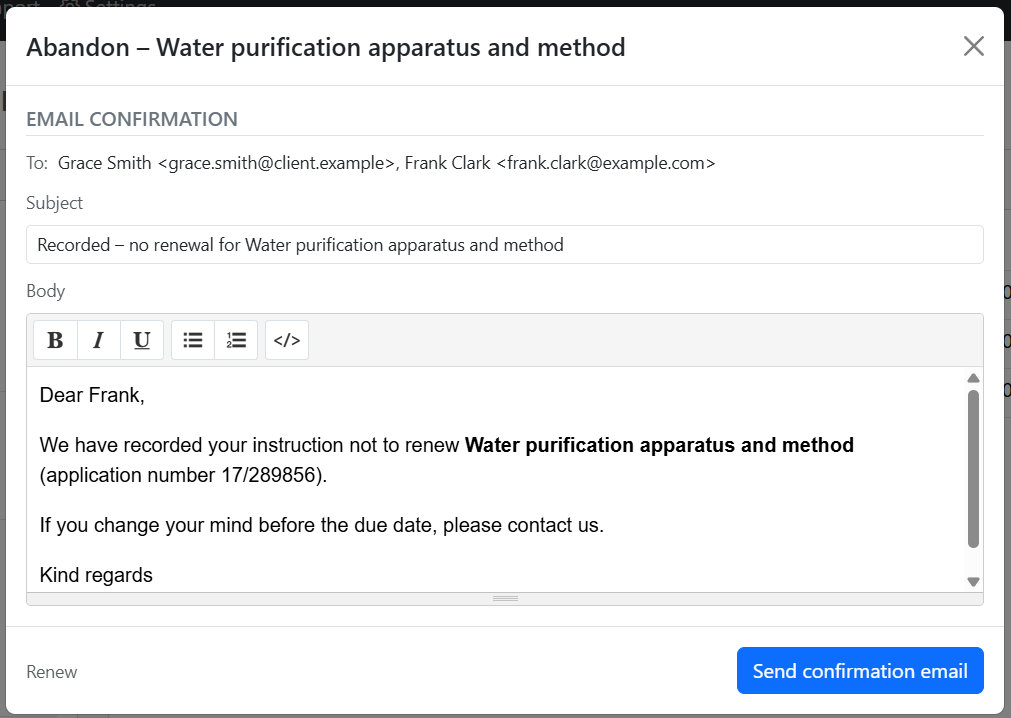The height and width of the screenshot is (718, 1011).
Task: Click Grace Smith's recipient address
Action: (227, 163)
